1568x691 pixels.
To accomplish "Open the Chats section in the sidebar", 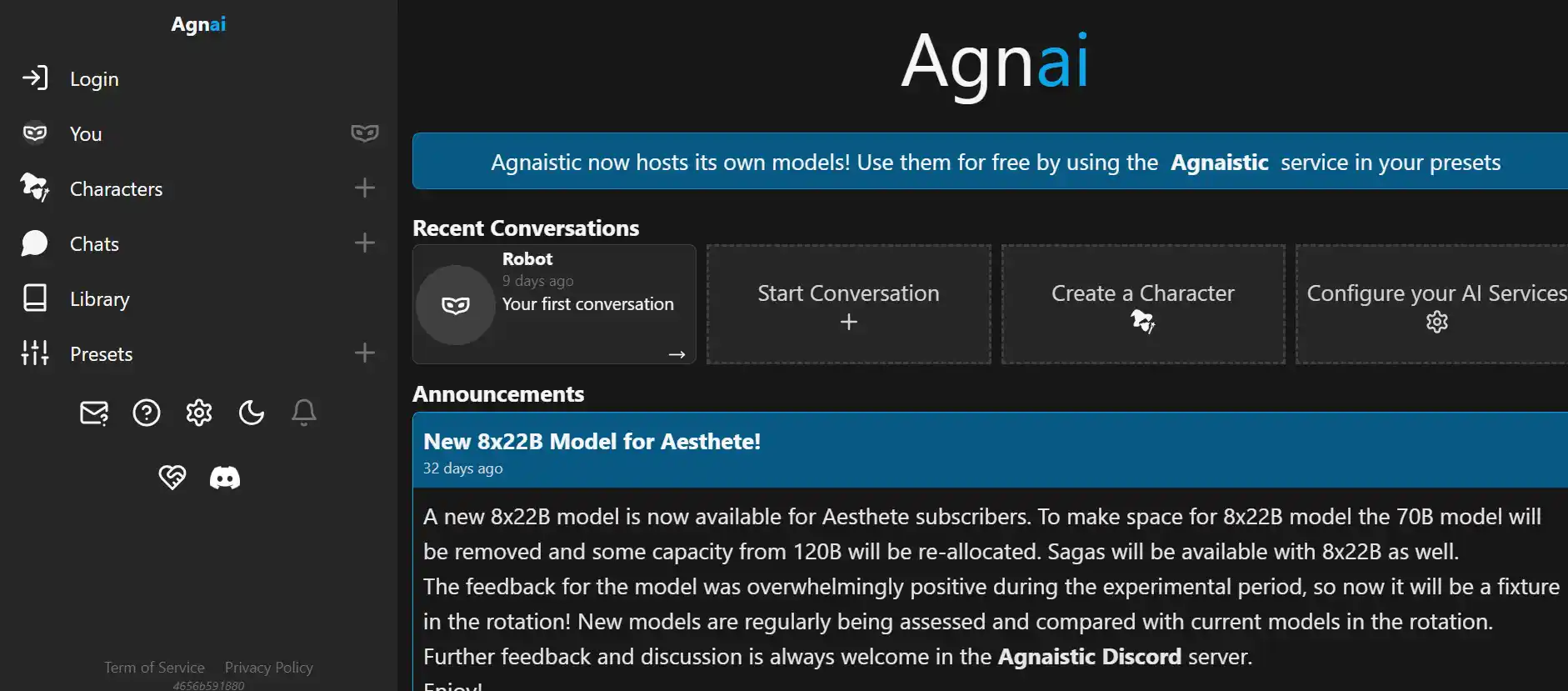I will (94, 243).
